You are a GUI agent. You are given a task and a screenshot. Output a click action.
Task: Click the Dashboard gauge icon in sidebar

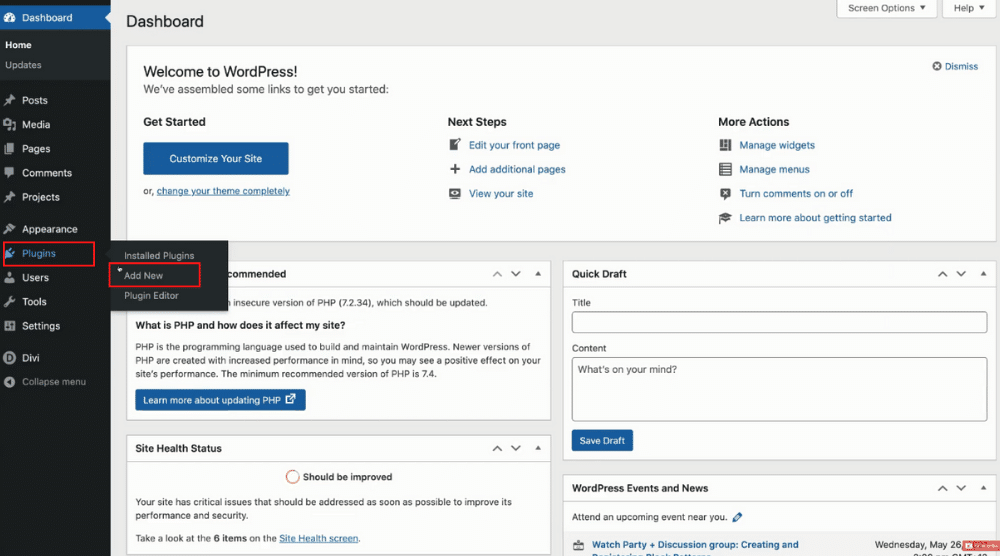click(x=10, y=17)
